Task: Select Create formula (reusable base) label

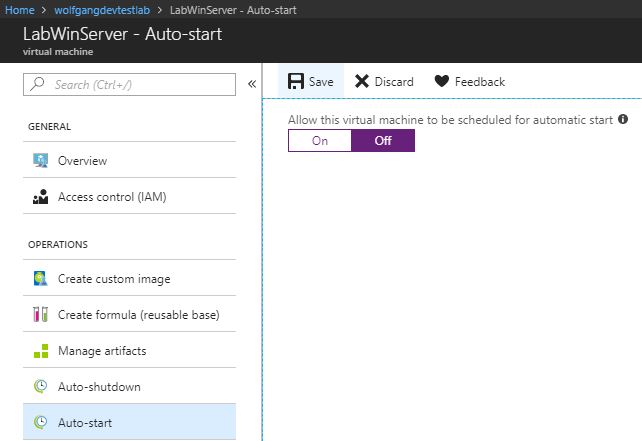Action: click(x=139, y=315)
